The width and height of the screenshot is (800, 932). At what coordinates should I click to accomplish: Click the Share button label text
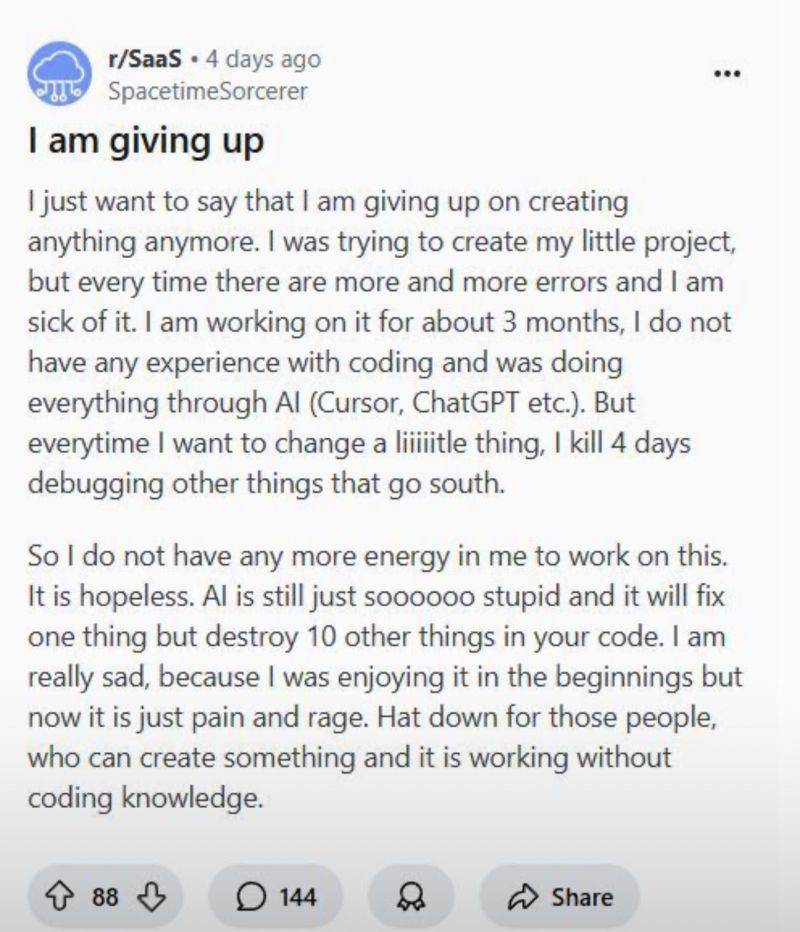click(x=582, y=897)
